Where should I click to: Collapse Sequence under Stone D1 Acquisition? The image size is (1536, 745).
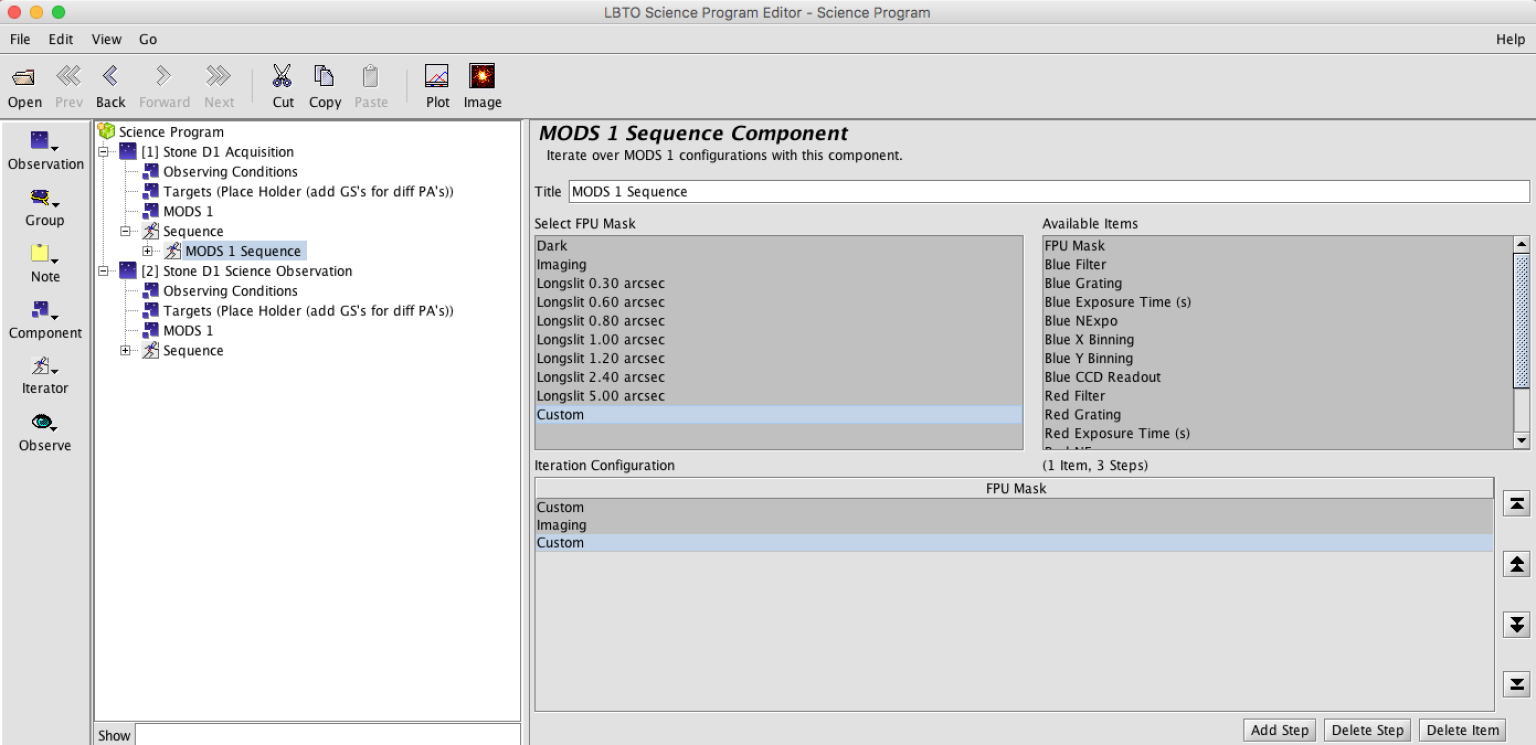tap(126, 231)
